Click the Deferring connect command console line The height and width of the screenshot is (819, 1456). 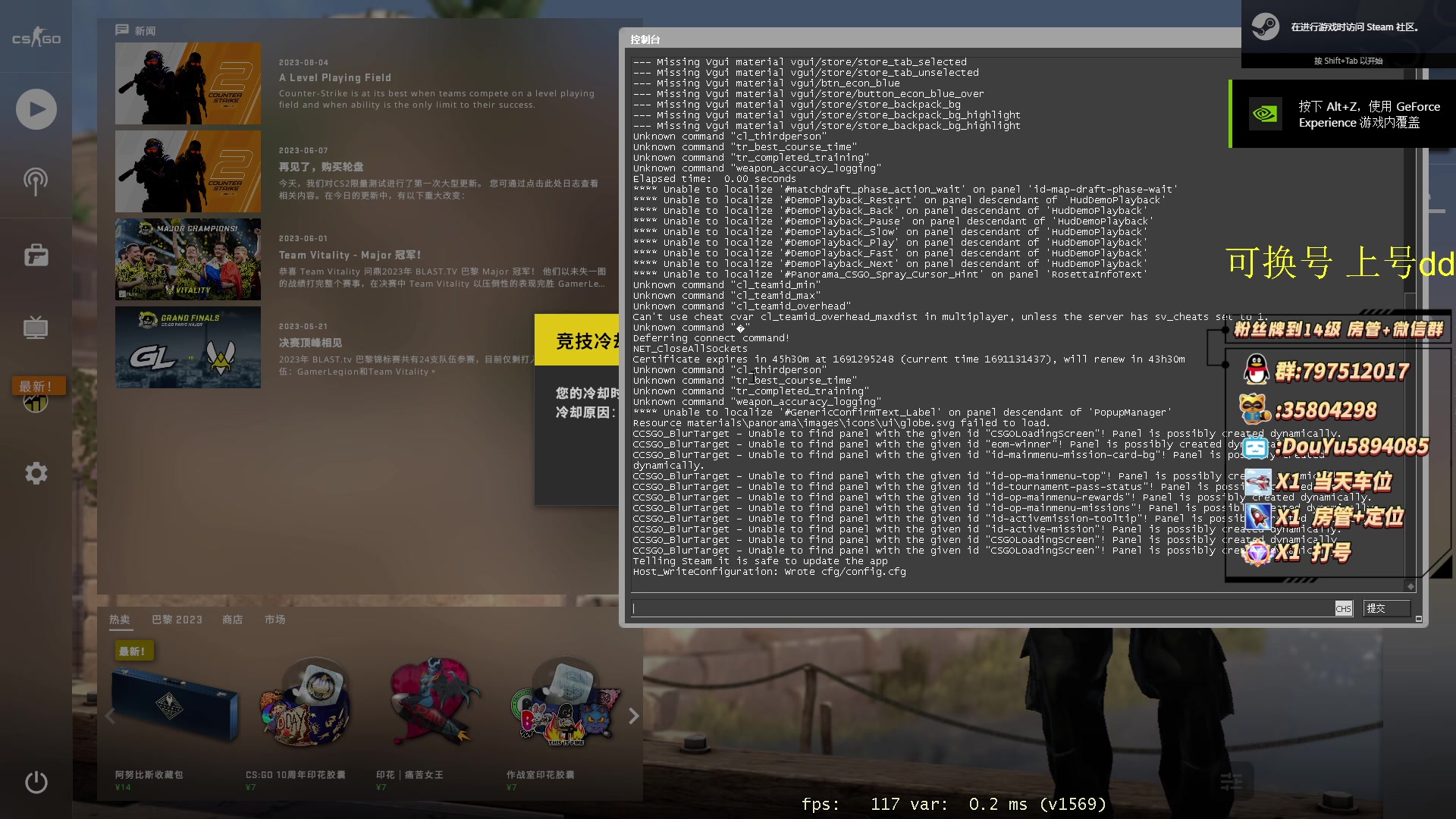[x=711, y=338]
